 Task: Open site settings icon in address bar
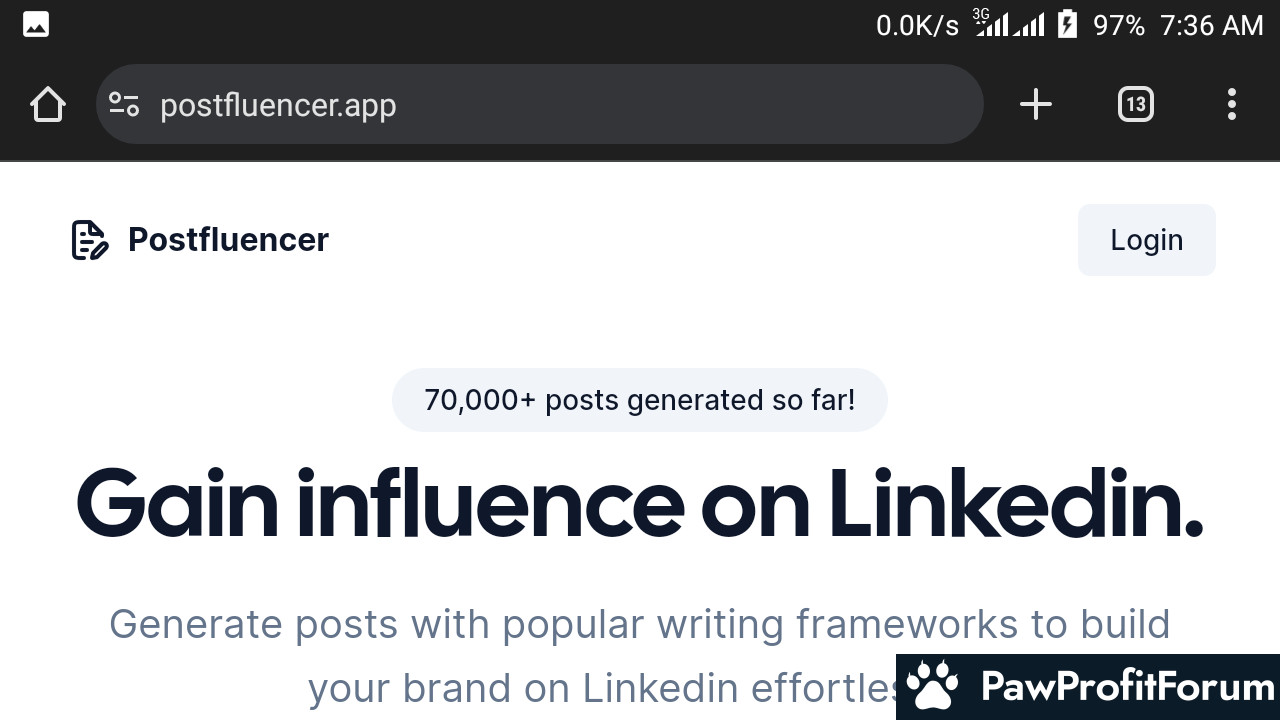click(x=124, y=104)
